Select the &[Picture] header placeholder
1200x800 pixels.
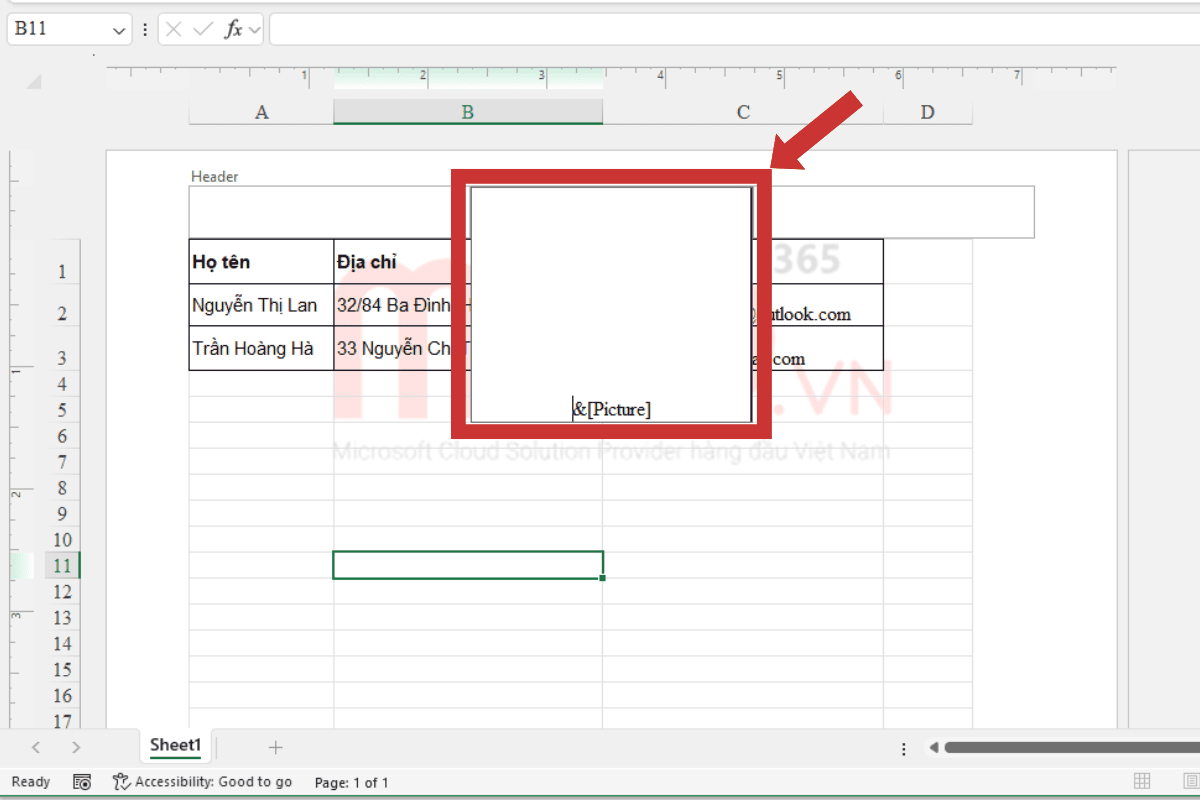612,408
